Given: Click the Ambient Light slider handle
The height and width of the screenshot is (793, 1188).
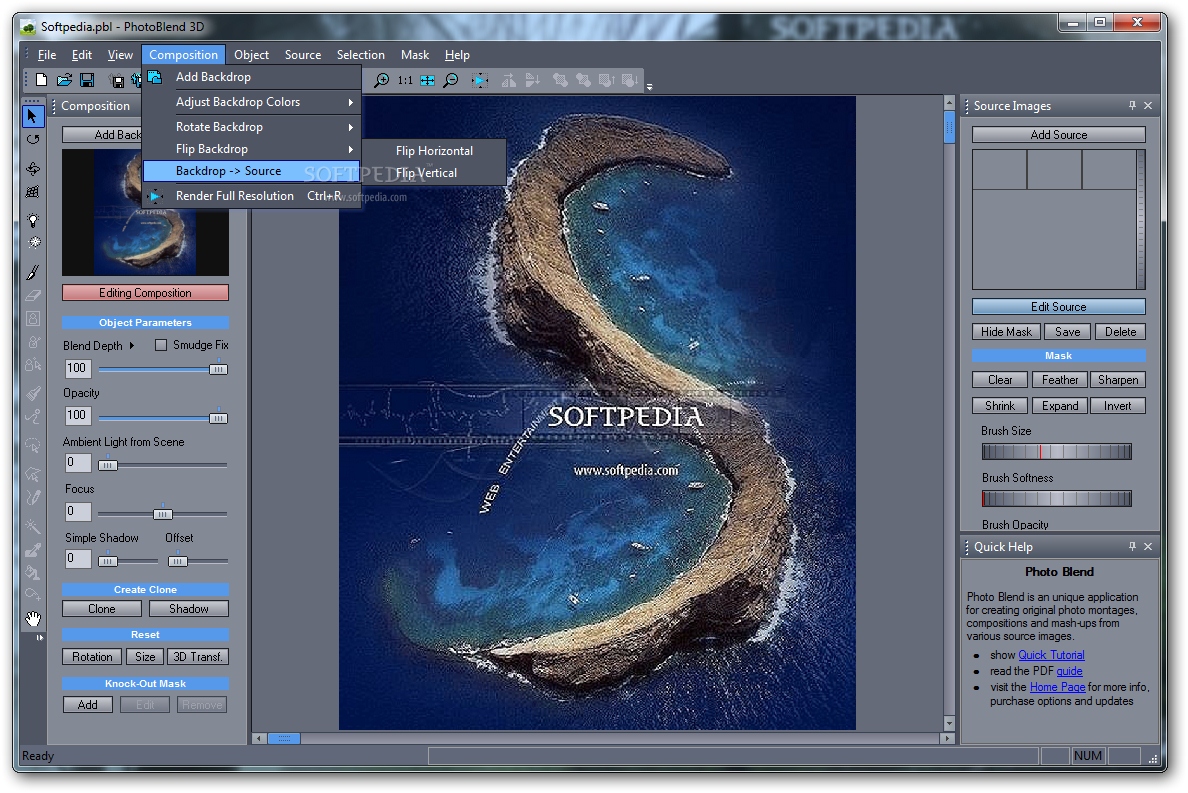Looking at the screenshot, I should point(108,465).
